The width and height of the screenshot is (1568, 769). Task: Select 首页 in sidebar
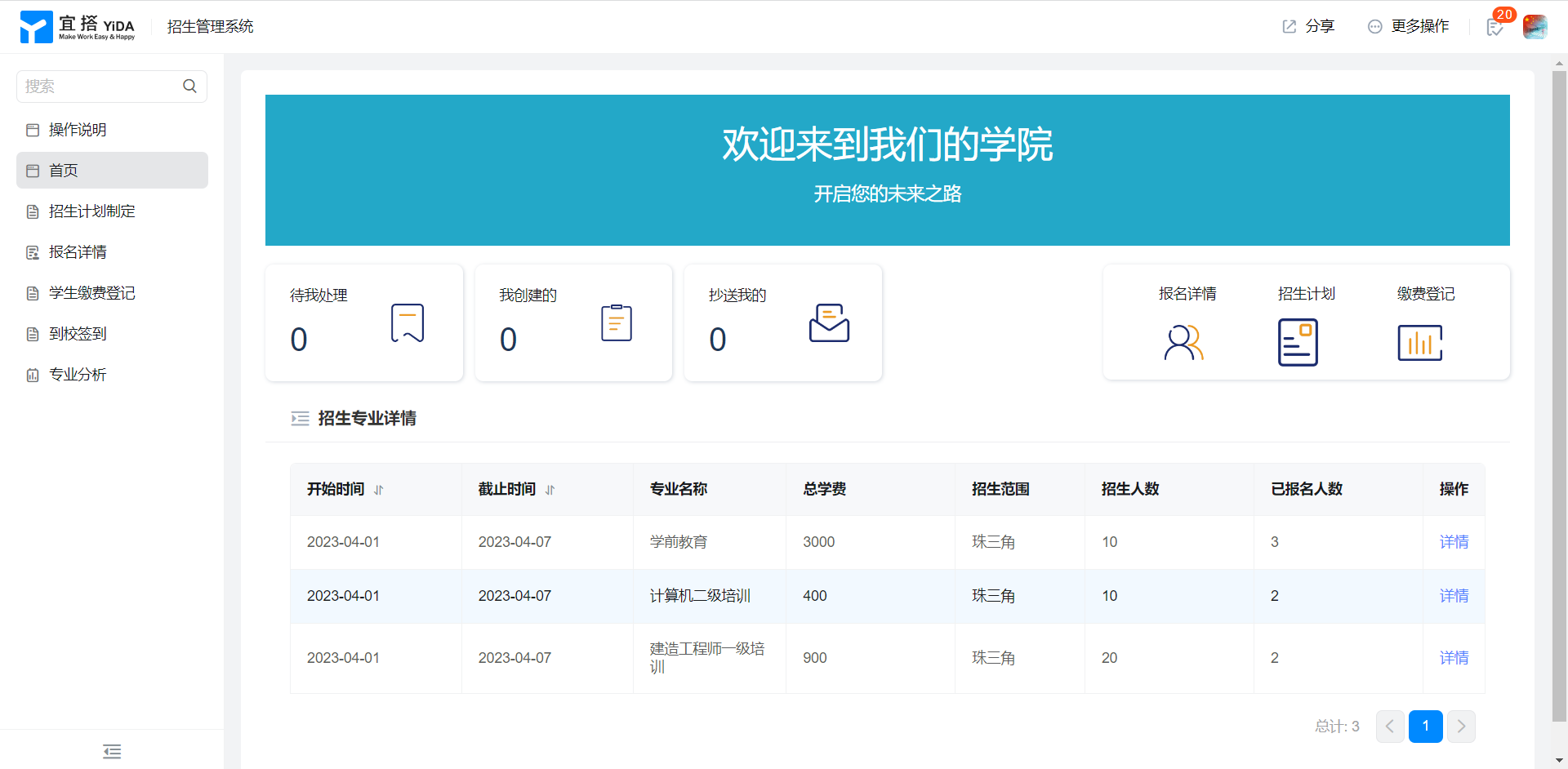(112, 171)
